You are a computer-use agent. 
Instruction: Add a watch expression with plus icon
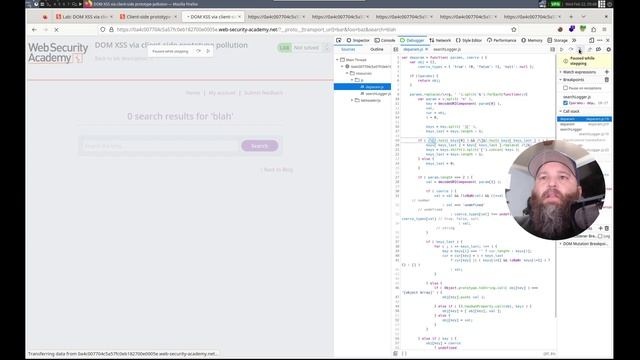[x=607, y=72]
